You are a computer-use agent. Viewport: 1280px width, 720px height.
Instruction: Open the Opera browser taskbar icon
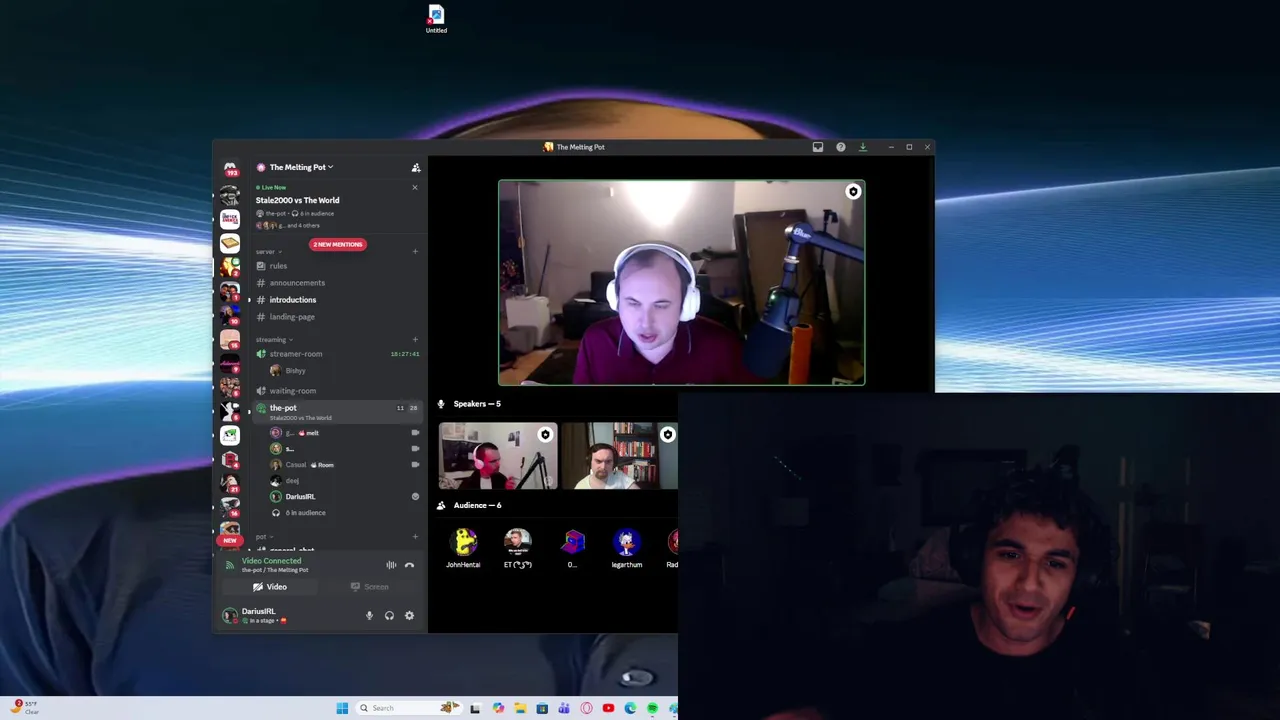click(586, 708)
